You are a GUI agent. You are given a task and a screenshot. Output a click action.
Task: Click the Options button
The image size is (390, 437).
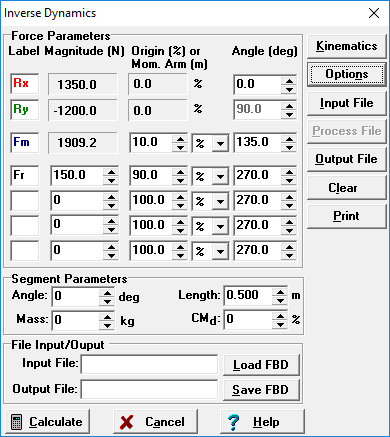pyautogui.click(x=347, y=74)
